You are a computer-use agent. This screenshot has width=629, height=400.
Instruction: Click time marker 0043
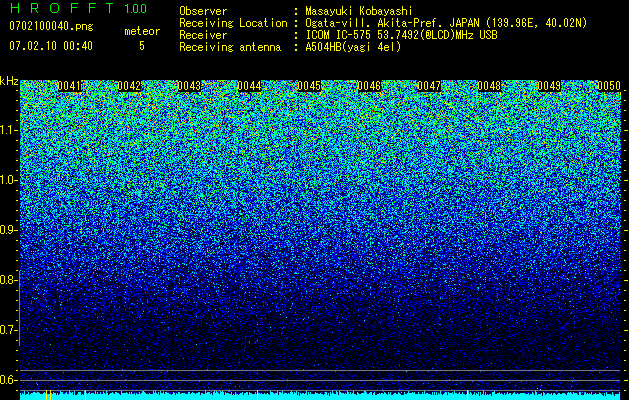tap(189, 86)
